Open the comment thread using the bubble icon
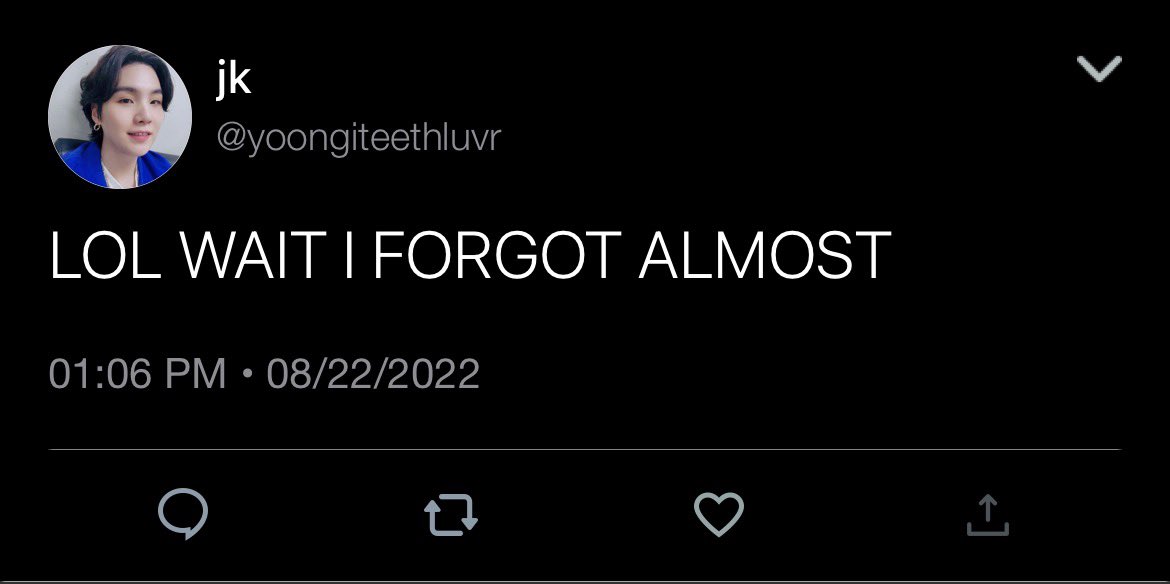The width and height of the screenshot is (1170, 584). (x=183, y=513)
